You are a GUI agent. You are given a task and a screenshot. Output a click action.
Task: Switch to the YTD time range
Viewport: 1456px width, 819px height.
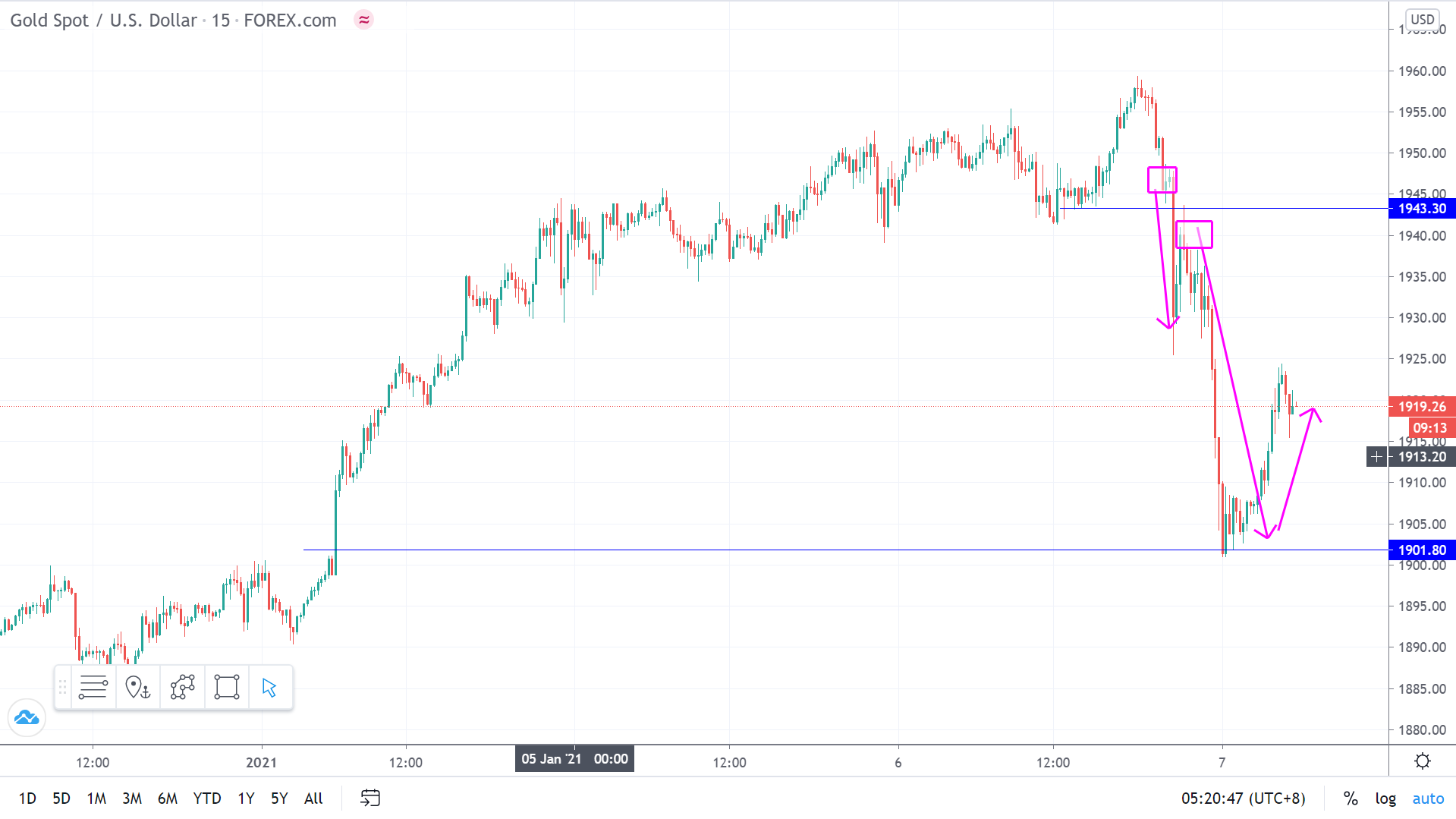point(206,798)
